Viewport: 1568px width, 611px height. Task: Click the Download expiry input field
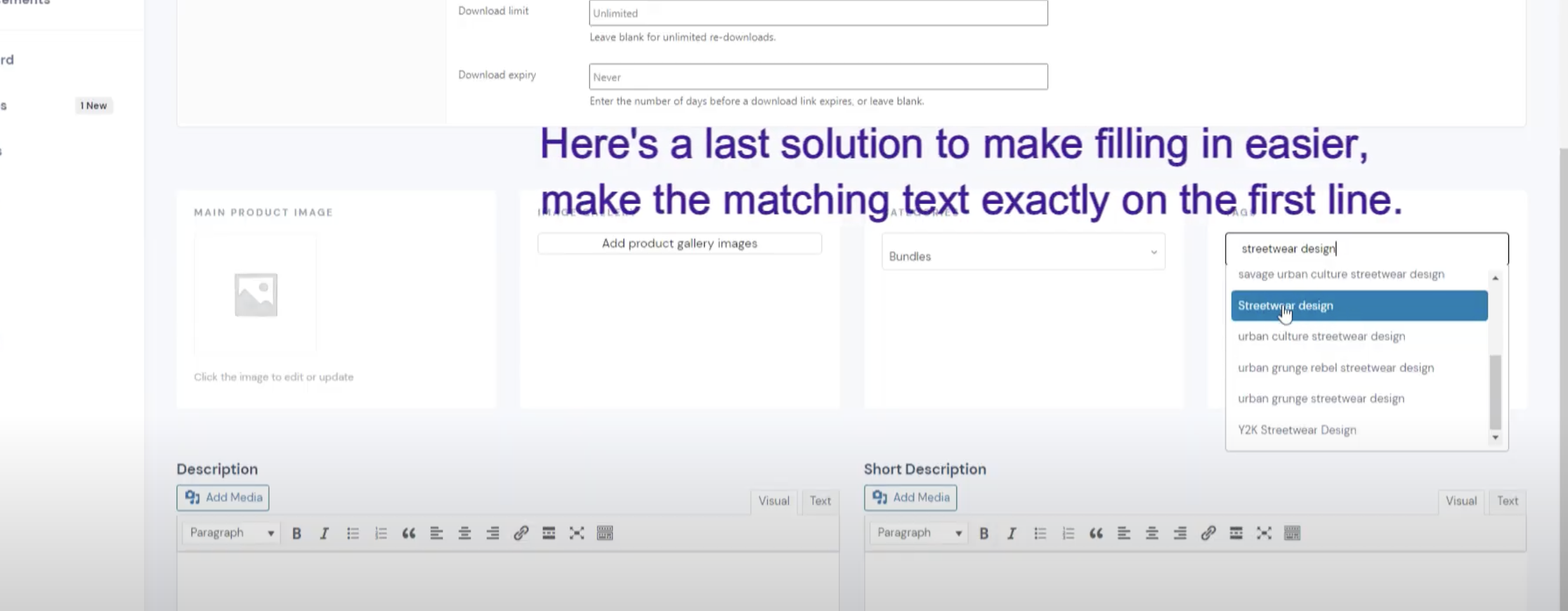click(x=818, y=77)
